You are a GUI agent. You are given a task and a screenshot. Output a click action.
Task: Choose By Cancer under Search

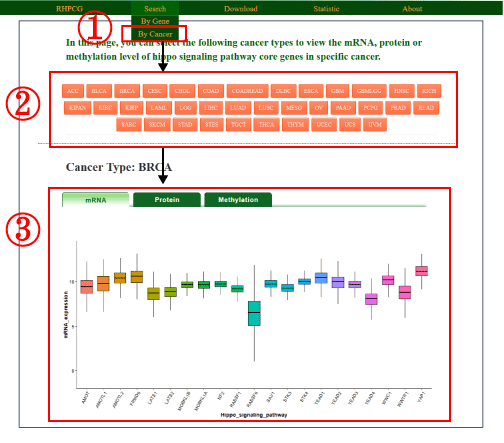pyautogui.click(x=155, y=34)
